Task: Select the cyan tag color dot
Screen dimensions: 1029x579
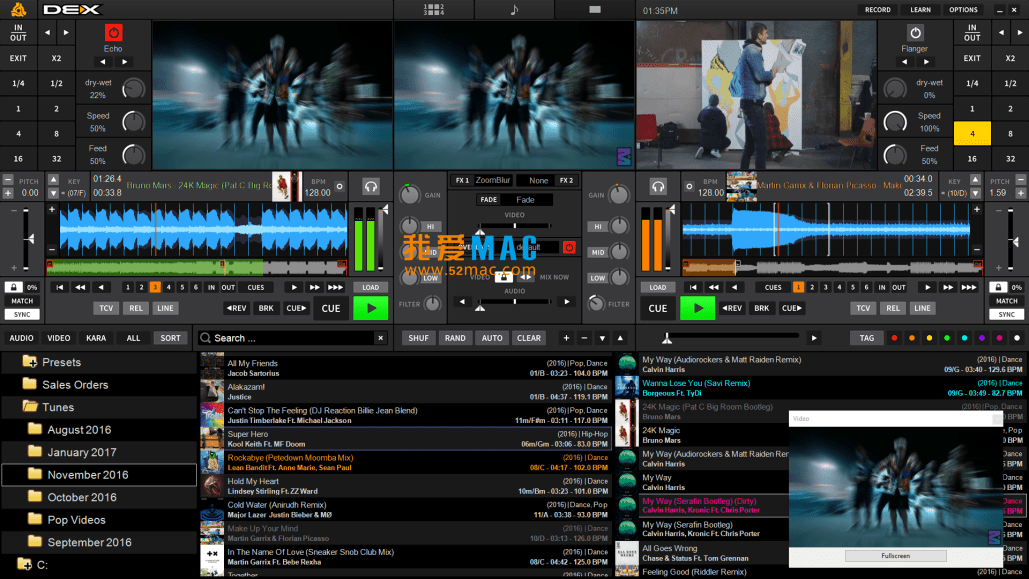Action: click(x=964, y=338)
